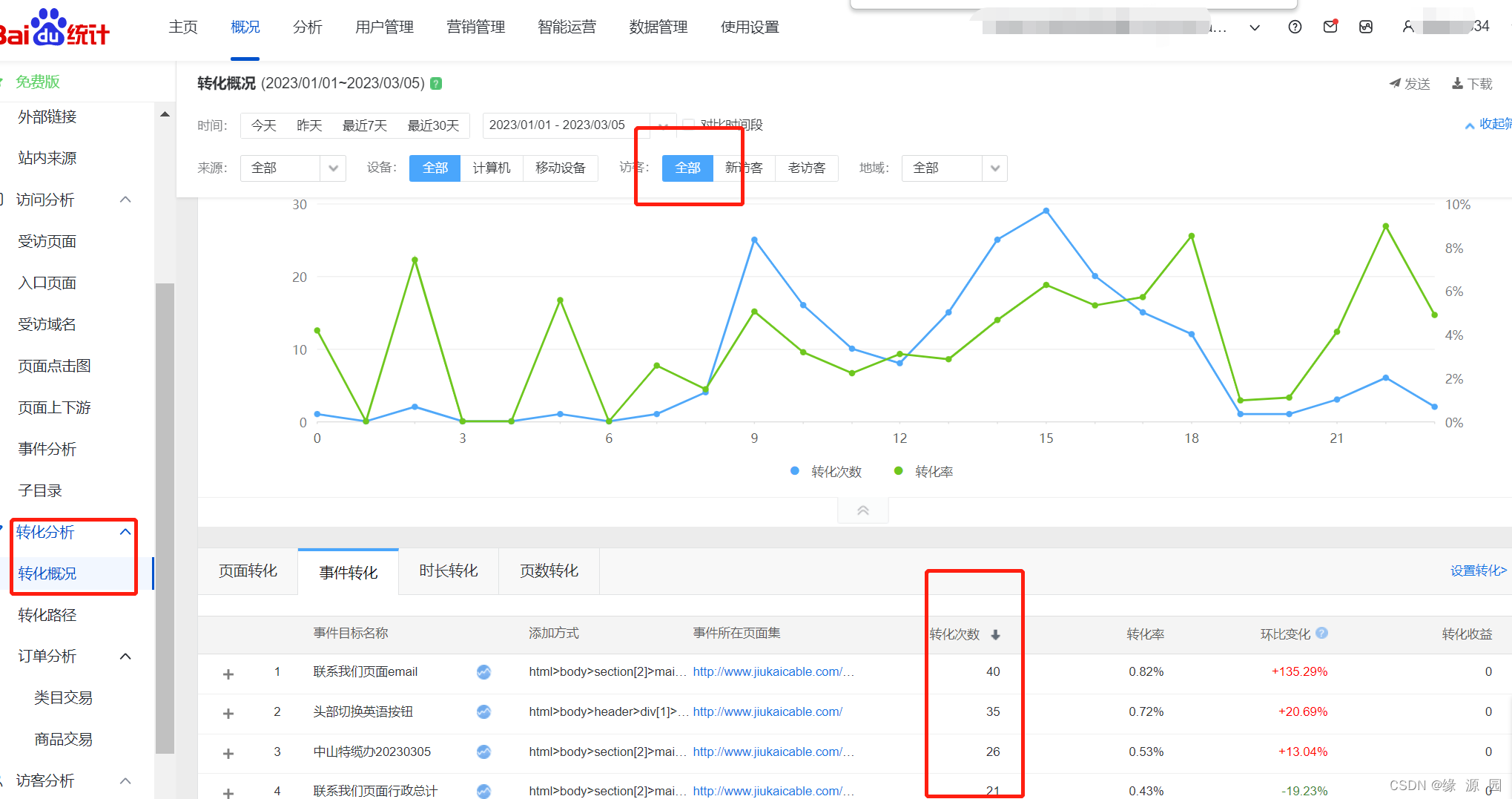This screenshot has height=799, width=1512.
Task: Open the message inbox envelope icon
Action: point(1330,27)
